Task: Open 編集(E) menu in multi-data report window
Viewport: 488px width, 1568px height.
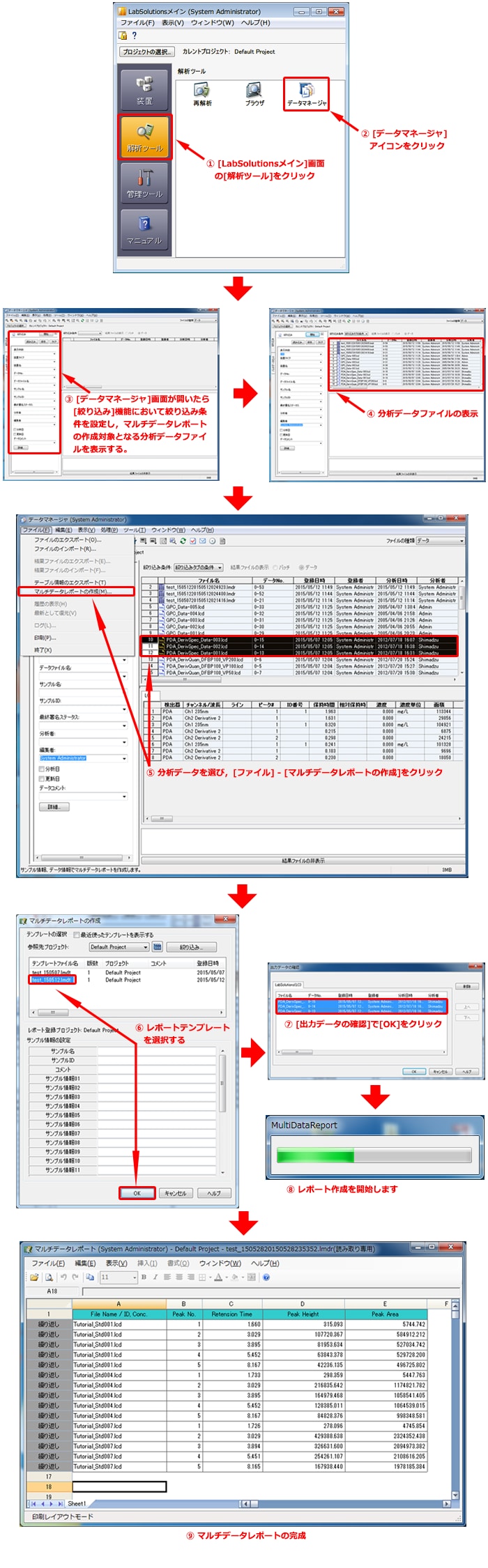Action: (86, 1263)
